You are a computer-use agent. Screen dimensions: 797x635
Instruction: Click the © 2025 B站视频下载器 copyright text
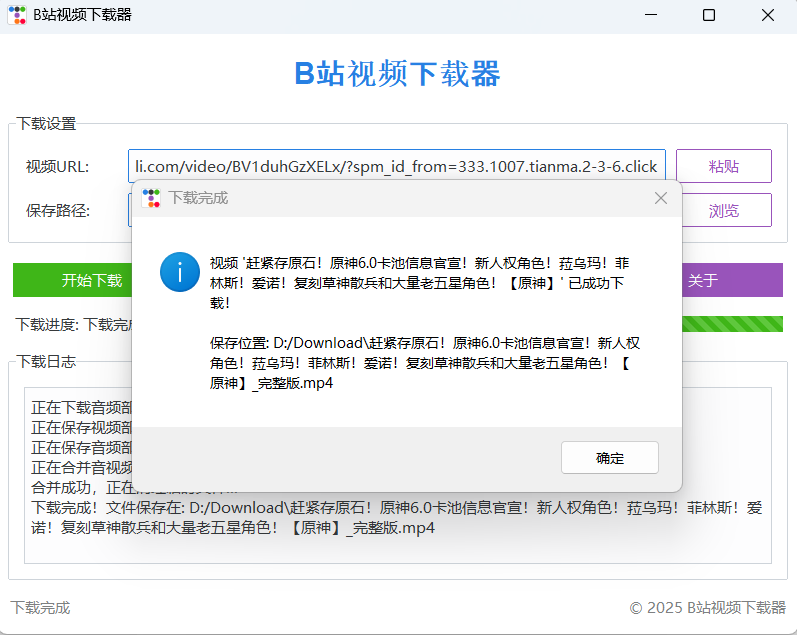tap(708, 608)
